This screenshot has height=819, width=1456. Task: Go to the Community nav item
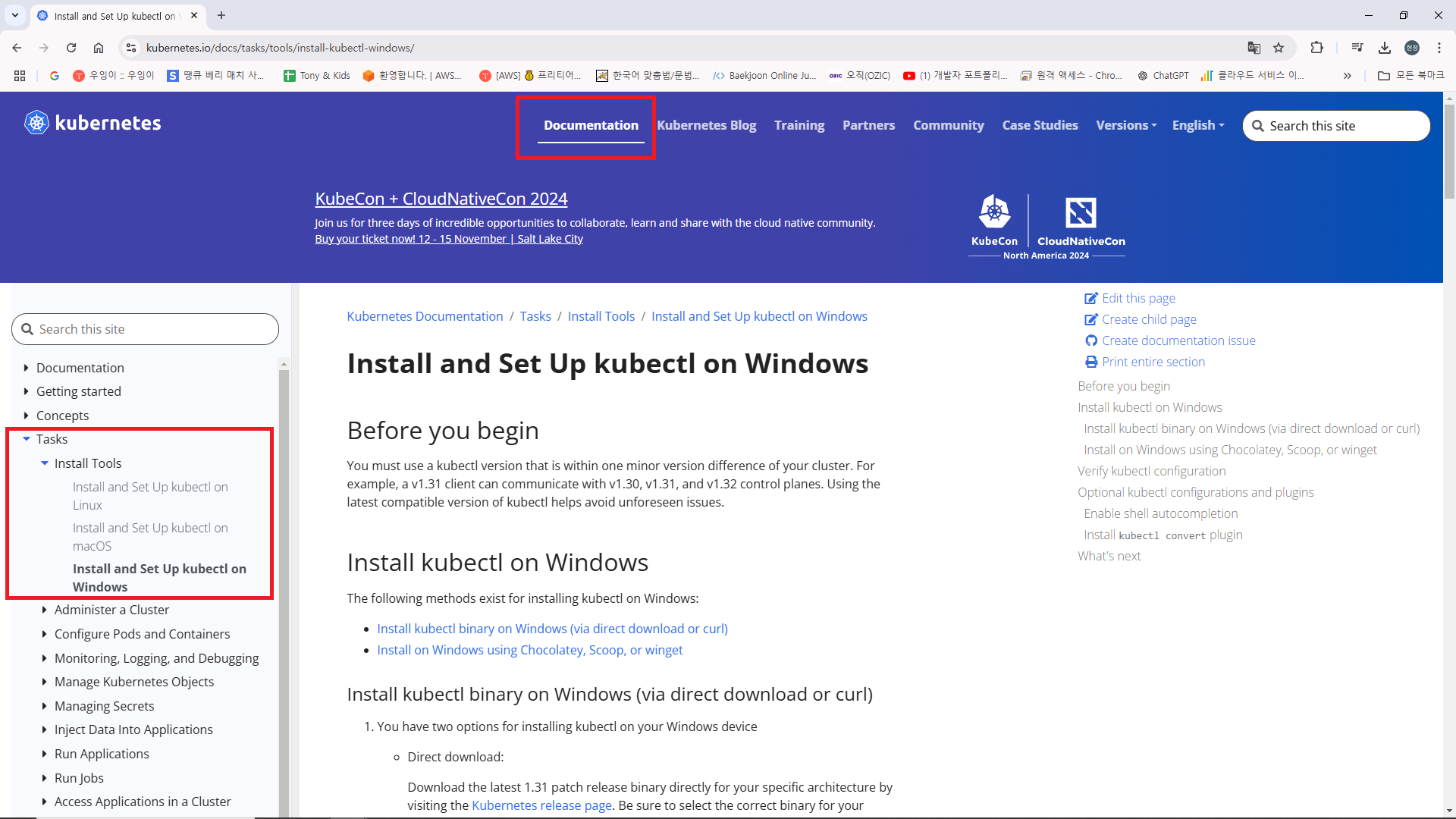(948, 125)
